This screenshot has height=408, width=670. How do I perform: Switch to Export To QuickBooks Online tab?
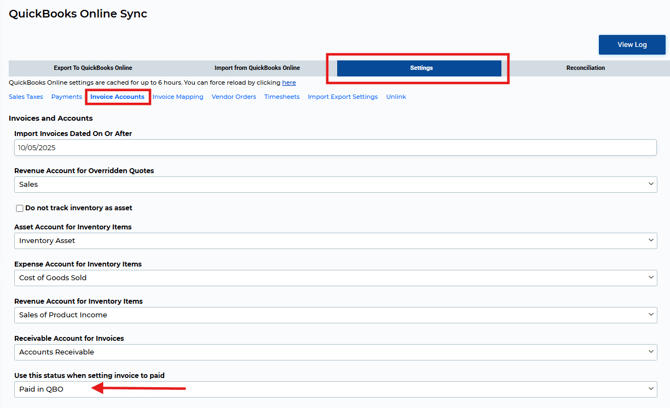(93, 68)
